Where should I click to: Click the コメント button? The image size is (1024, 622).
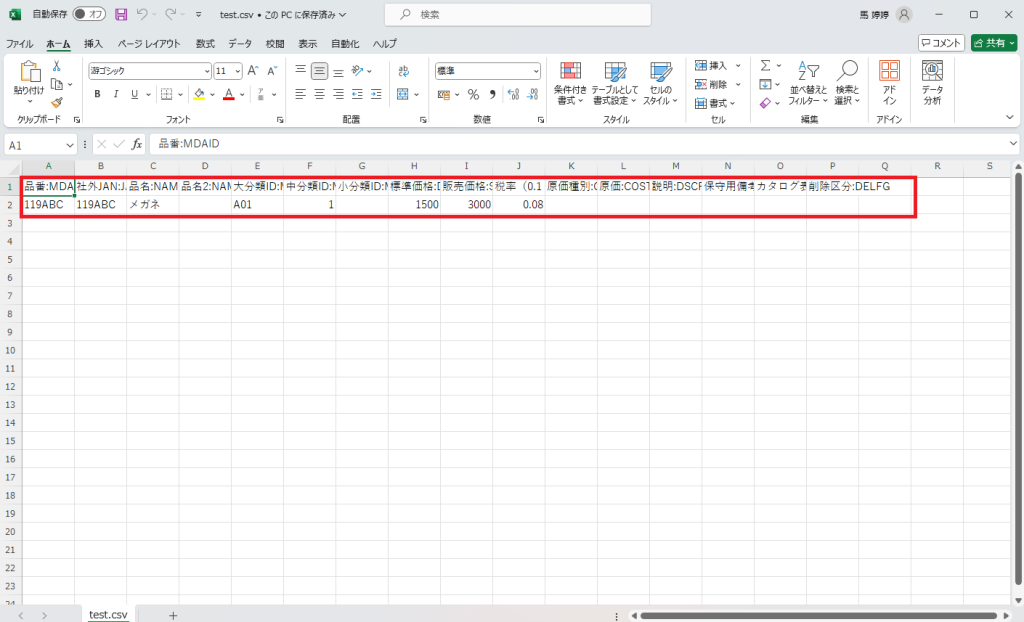[941, 43]
